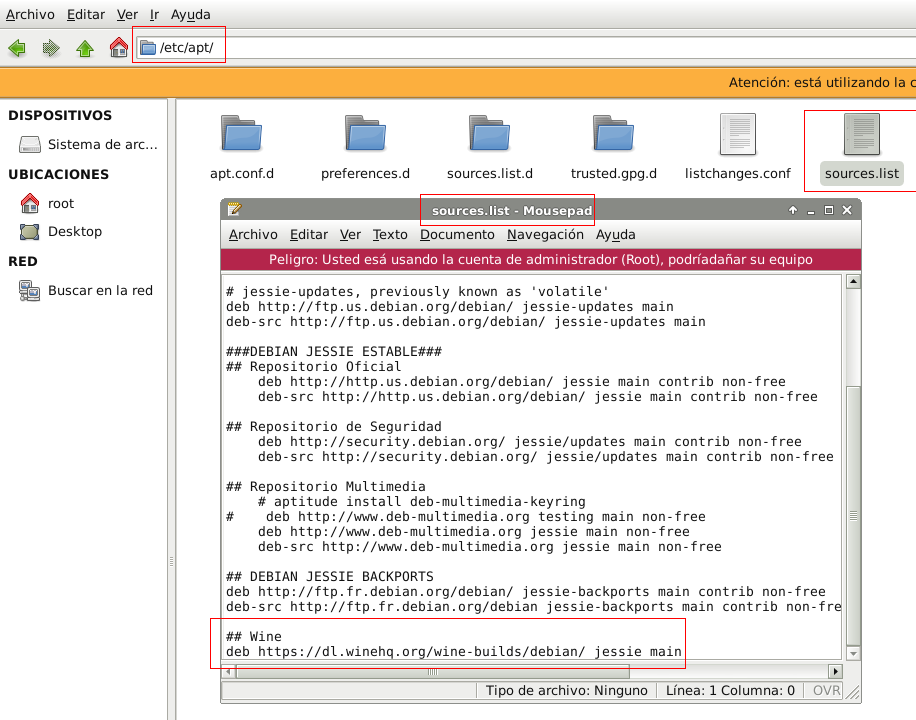The width and height of the screenshot is (916, 720).
Task: Open the sources.list.d folder
Action: (x=490, y=148)
